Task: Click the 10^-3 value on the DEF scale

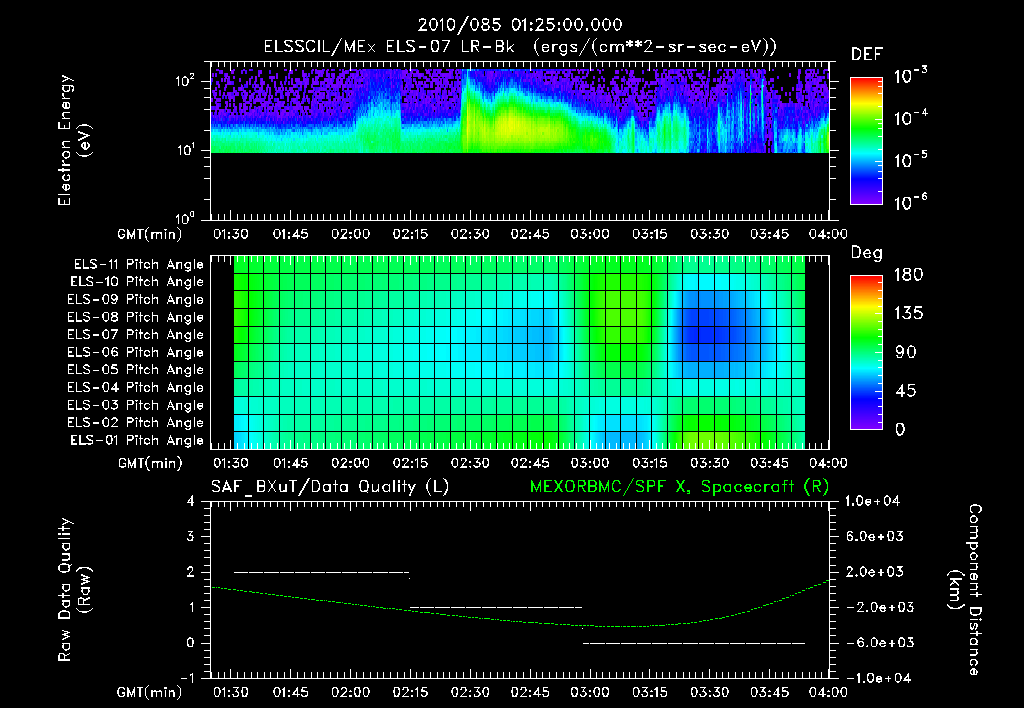Action: [x=910, y=76]
